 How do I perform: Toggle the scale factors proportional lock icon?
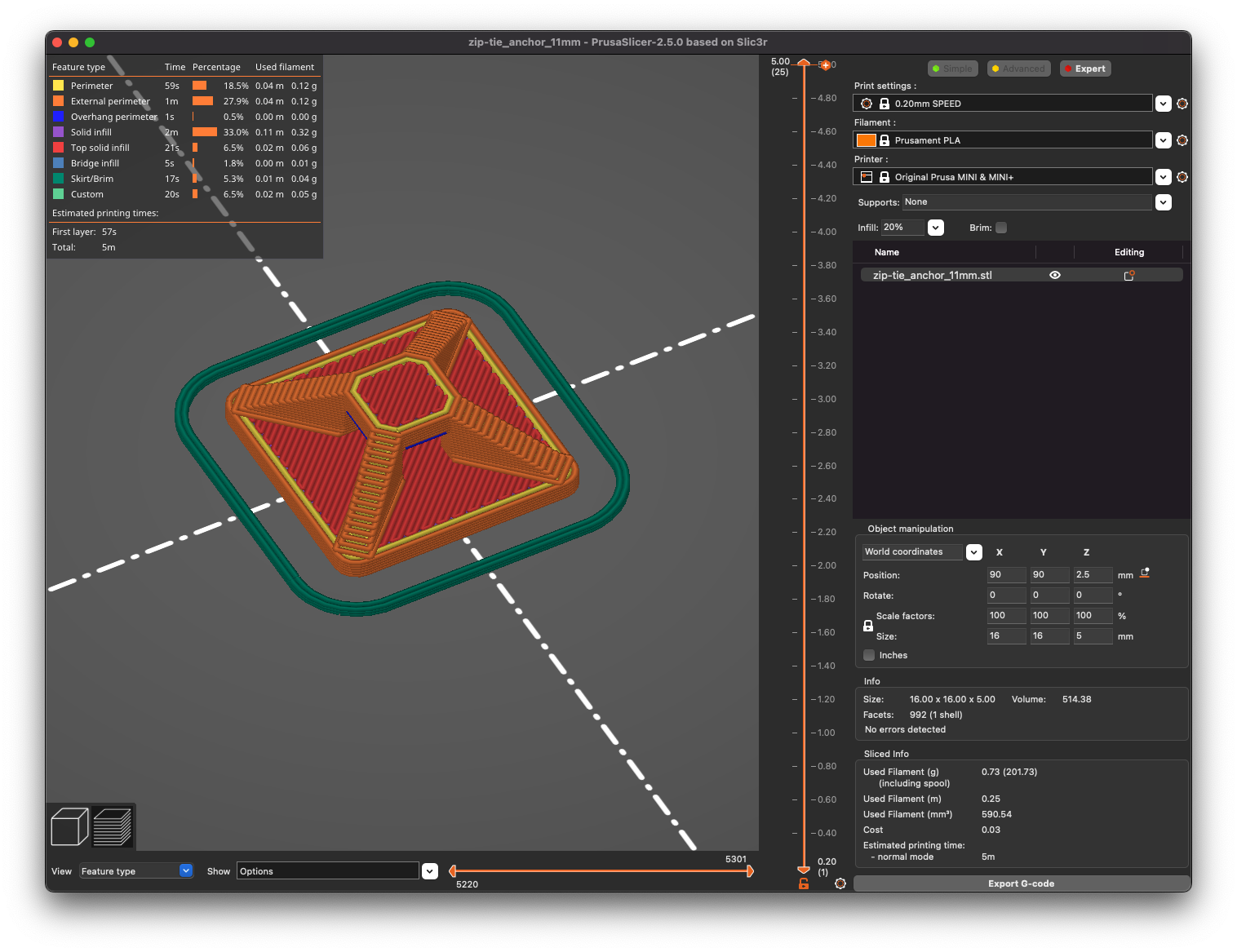tap(868, 626)
